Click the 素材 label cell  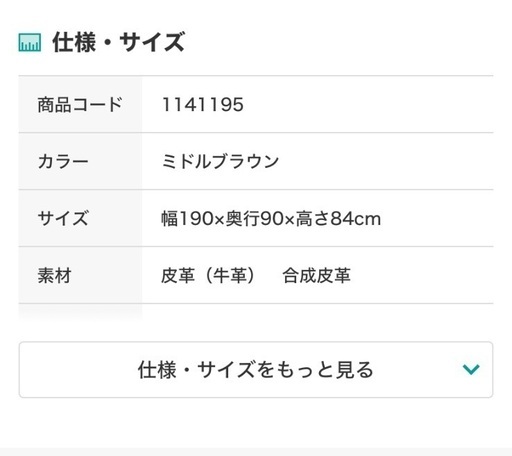coord(80,275)
